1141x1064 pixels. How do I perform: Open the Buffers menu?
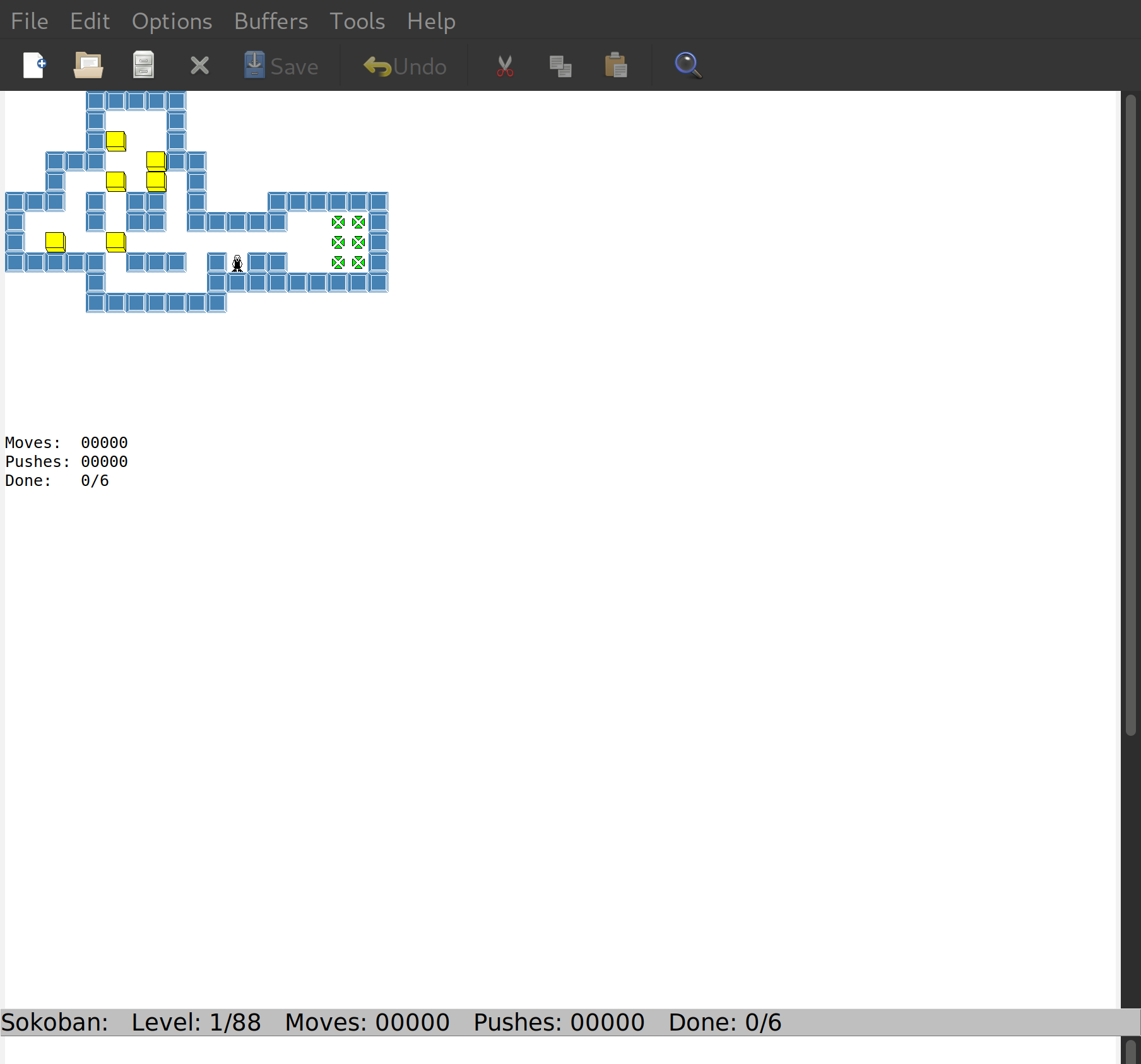click(x=271, y=21)
